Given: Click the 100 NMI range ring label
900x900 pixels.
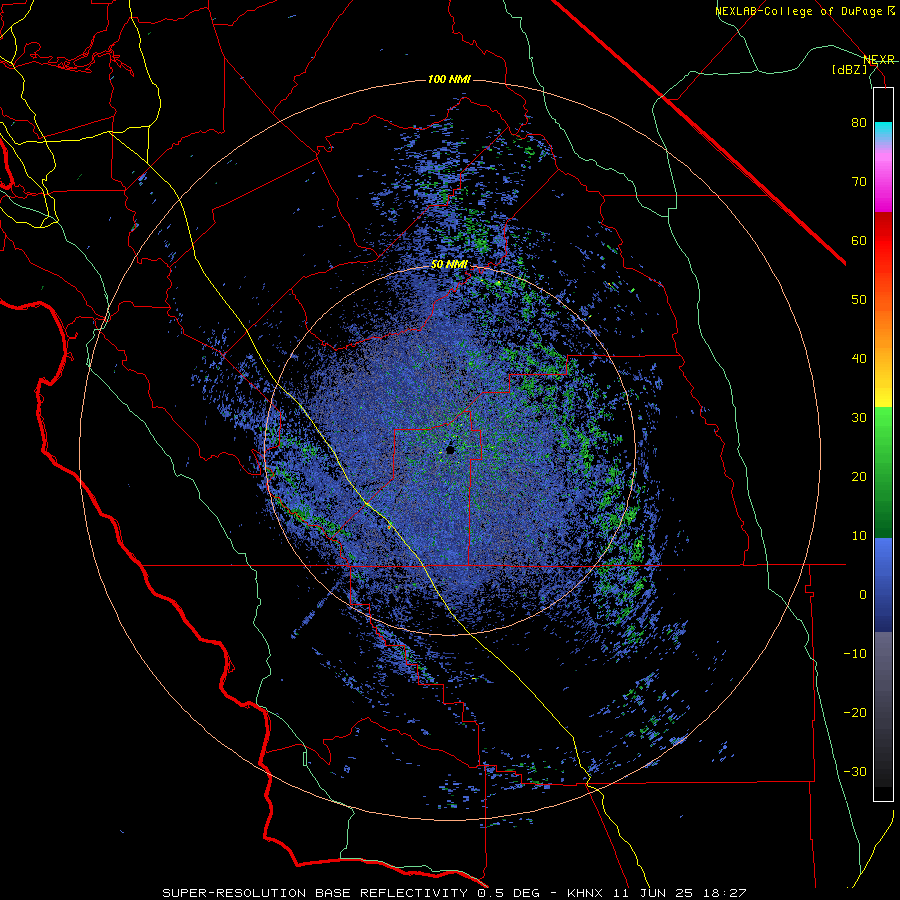Looking at the screenshot, I should [x=449, y=79].
